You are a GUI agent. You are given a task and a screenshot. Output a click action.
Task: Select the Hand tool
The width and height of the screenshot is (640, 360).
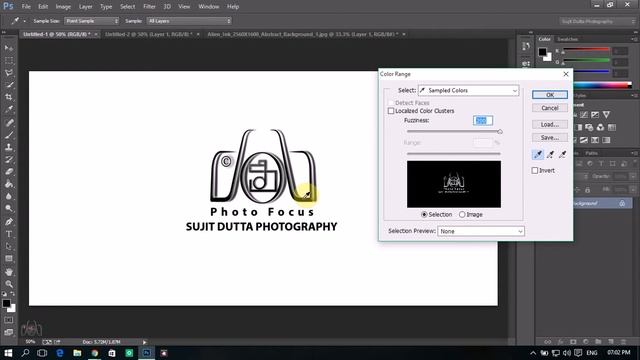[x=9, y=271]
